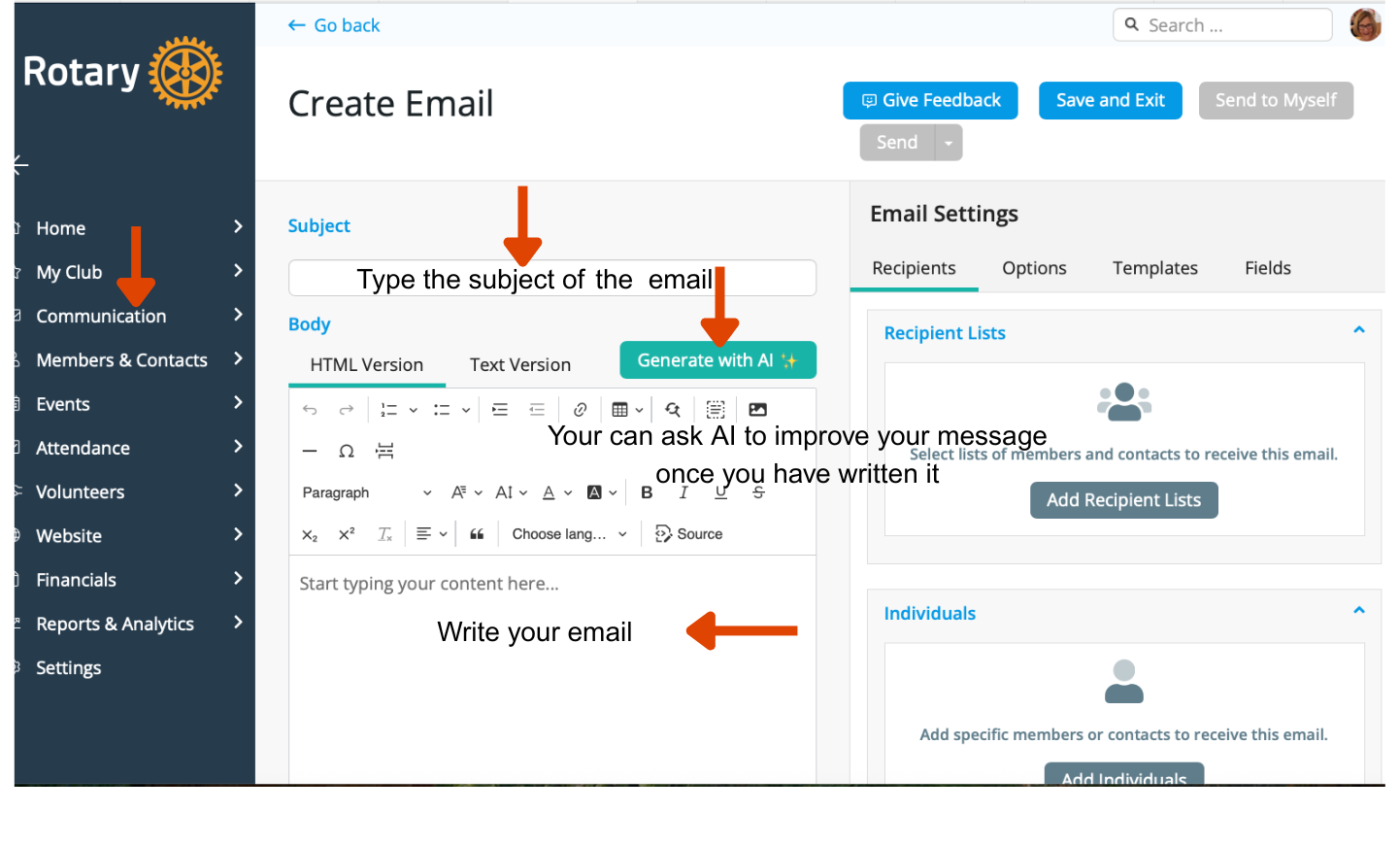Screen dimensions: 1400x846
Task: Toggle bold formatting
Action: [647, 492]
